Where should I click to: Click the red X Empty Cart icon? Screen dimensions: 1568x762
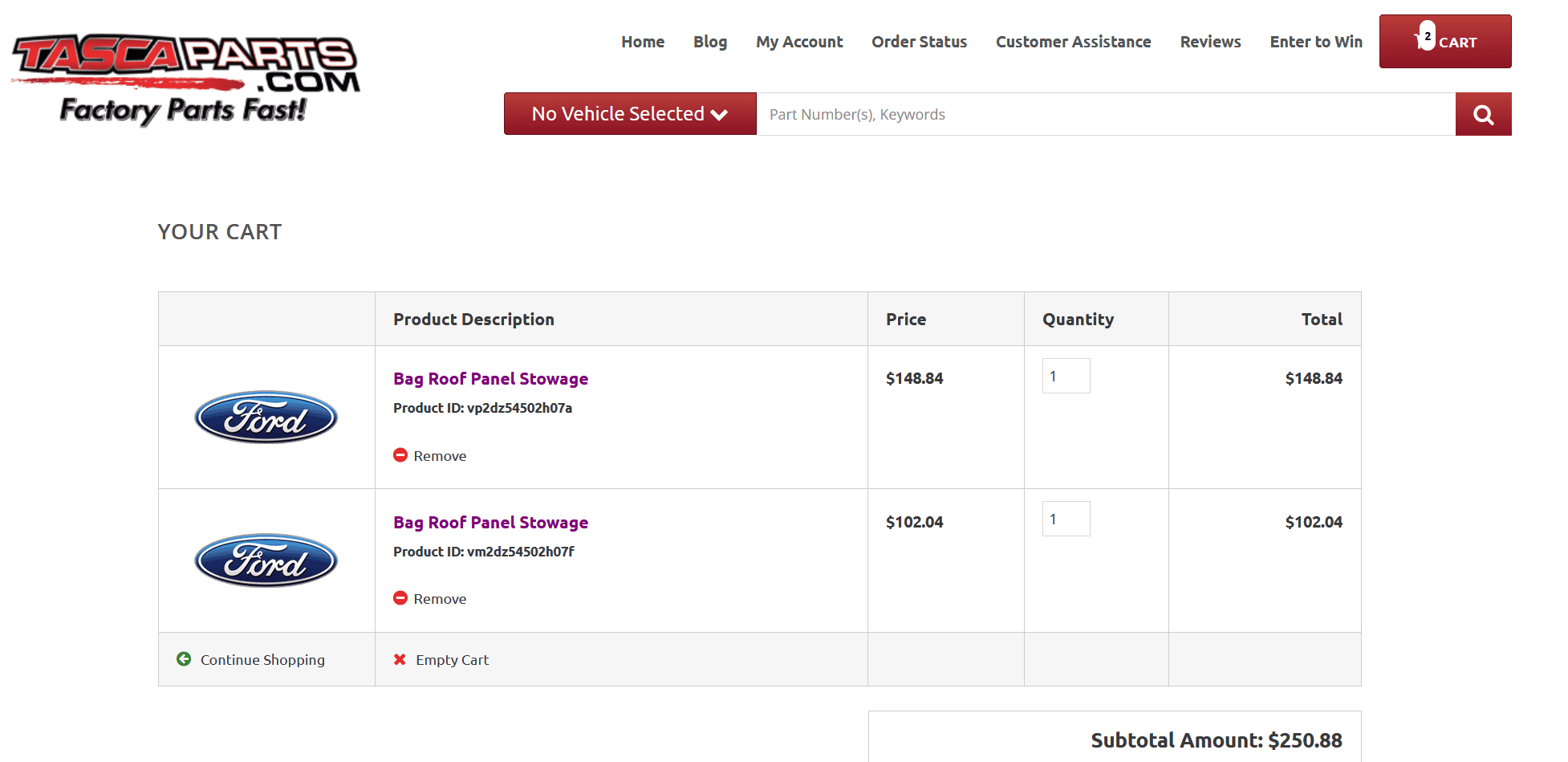400,659
